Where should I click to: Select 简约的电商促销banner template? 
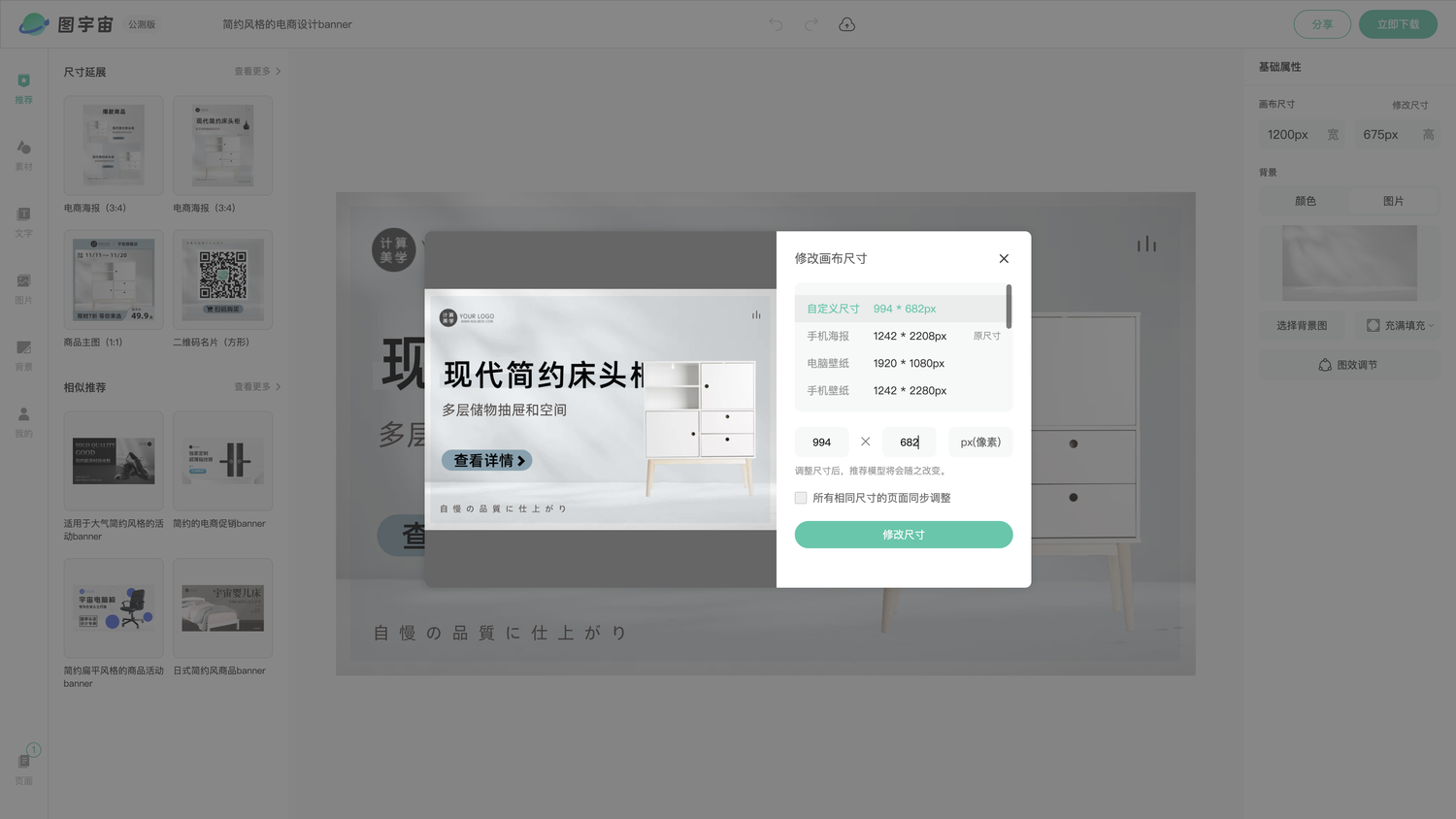(222, 461)
